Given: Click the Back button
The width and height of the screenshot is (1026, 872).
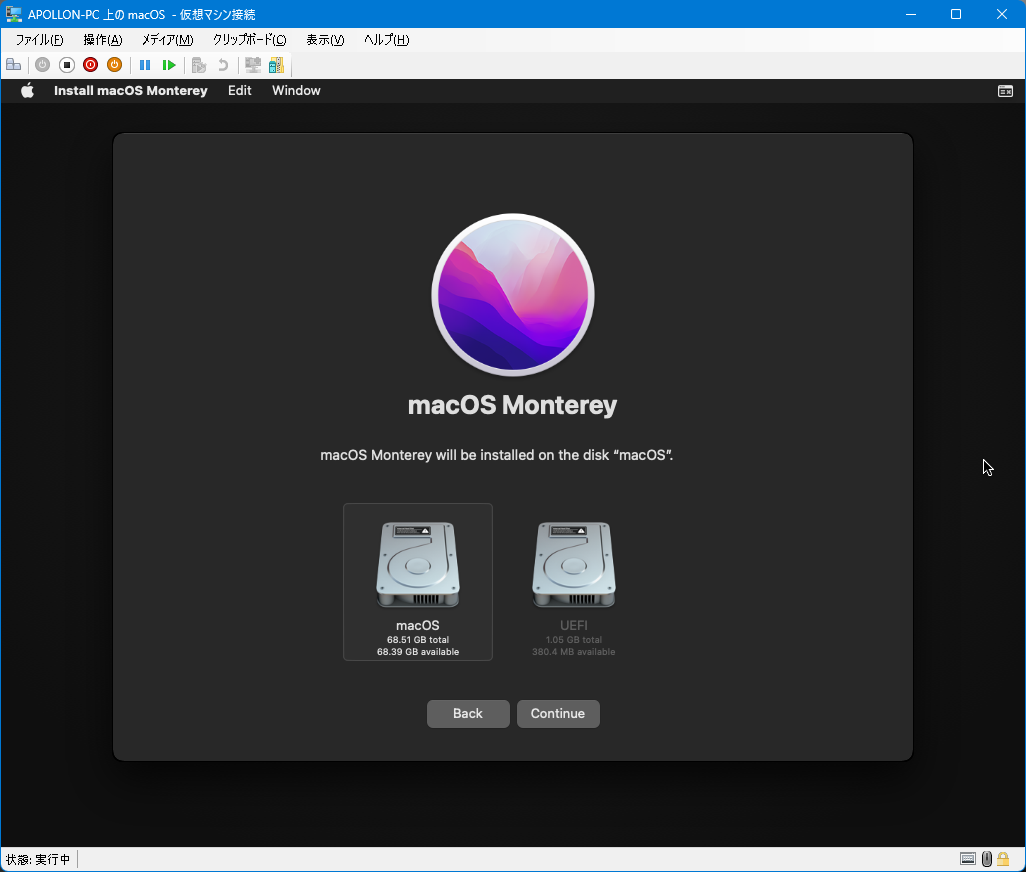Looking at the screenshot, I should [x=468, y=714].
